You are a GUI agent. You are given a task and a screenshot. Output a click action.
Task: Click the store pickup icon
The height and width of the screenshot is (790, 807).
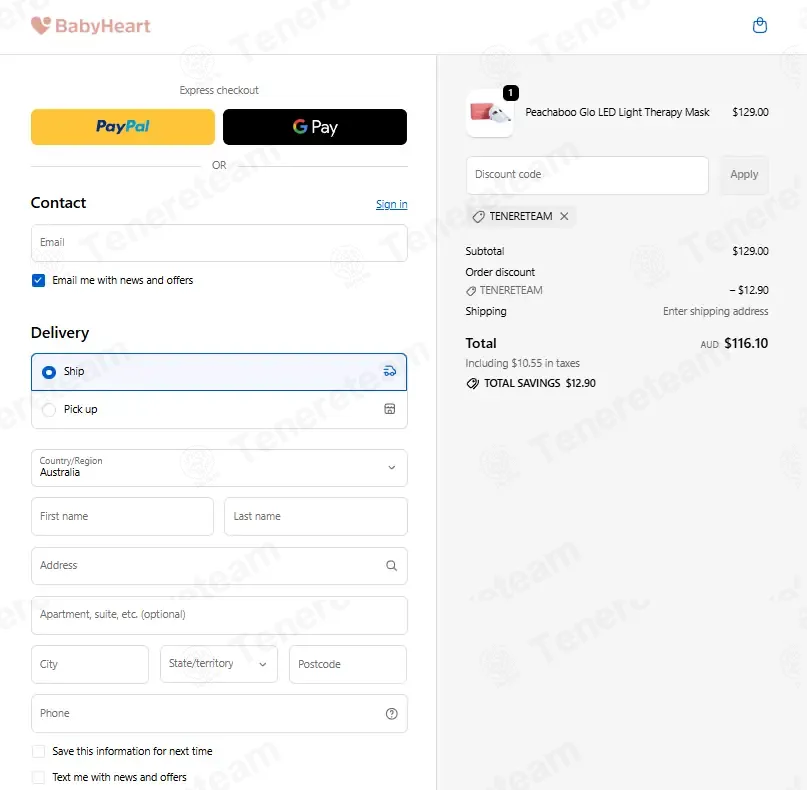pyautogui.click(x=390, y=409)
